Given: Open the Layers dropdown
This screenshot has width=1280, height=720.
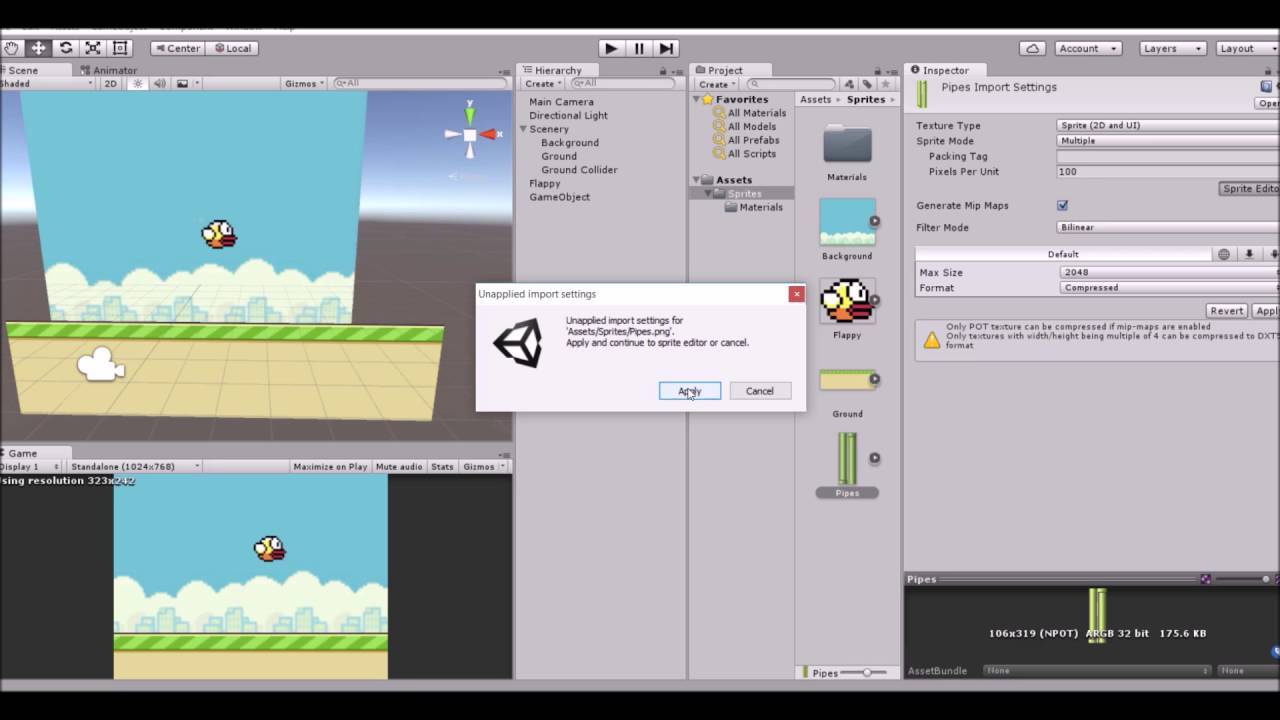Looking at the screenshot, I should (1172, 48).
